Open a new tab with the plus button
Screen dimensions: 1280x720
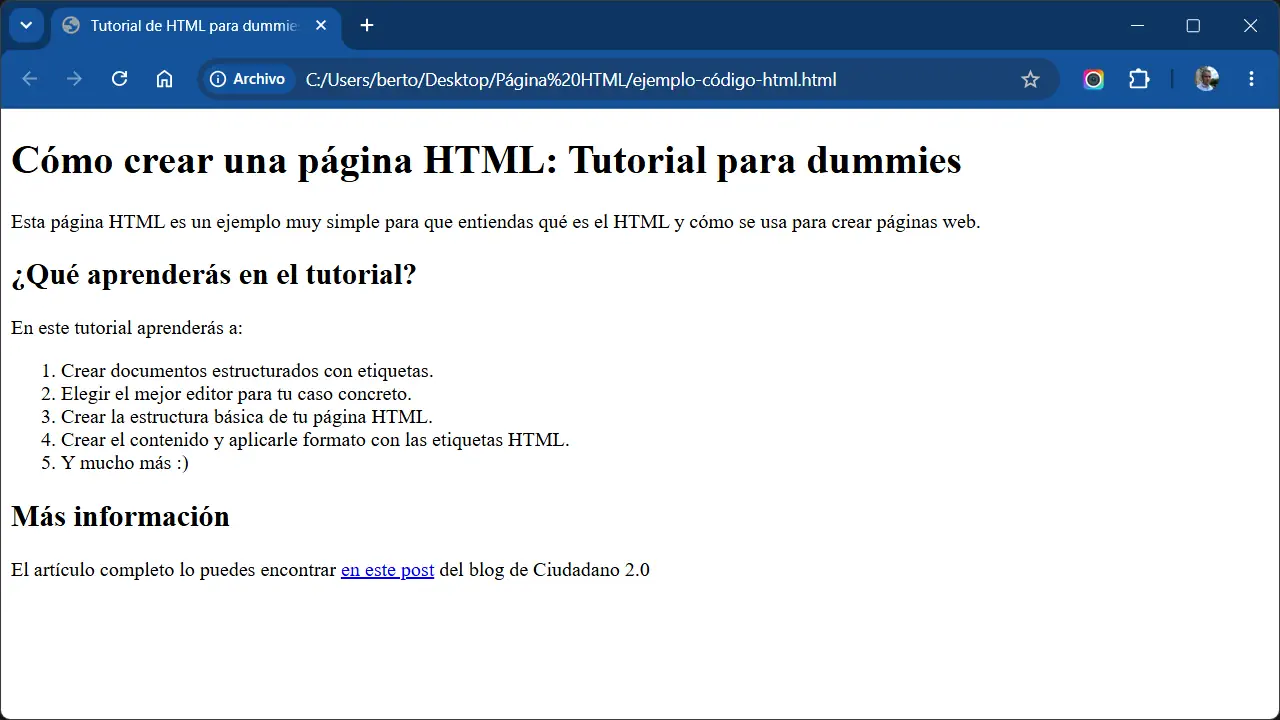click(367, 26)
